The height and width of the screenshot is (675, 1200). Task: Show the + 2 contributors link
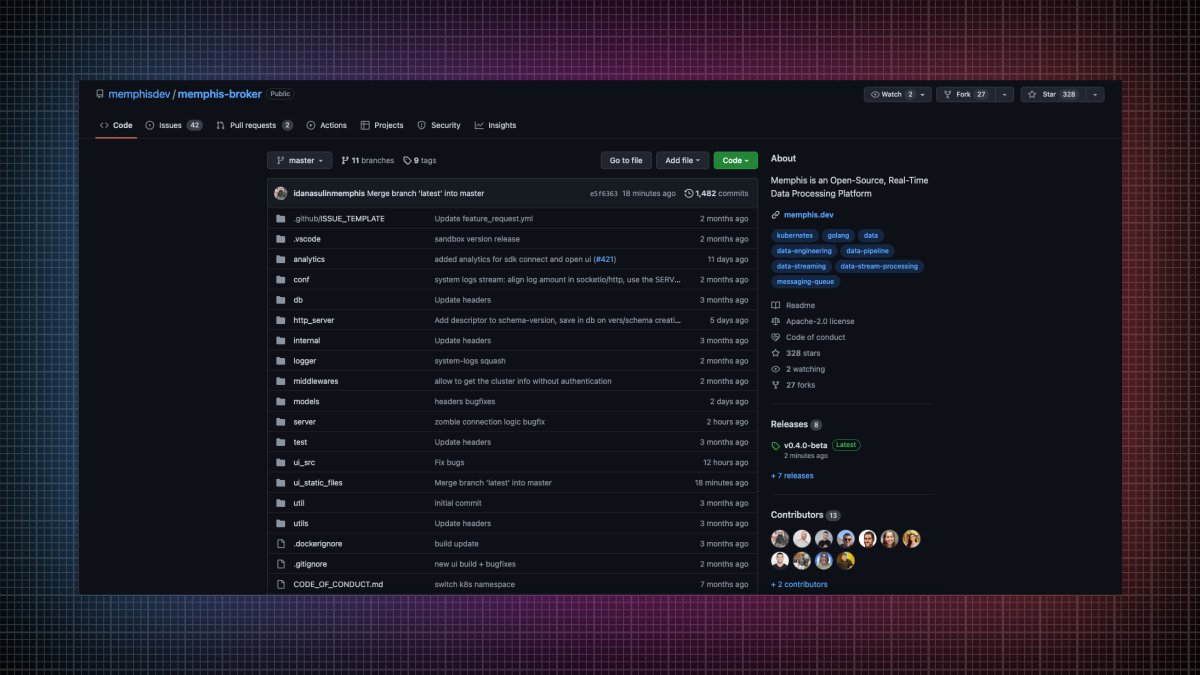tap(799, 584)
